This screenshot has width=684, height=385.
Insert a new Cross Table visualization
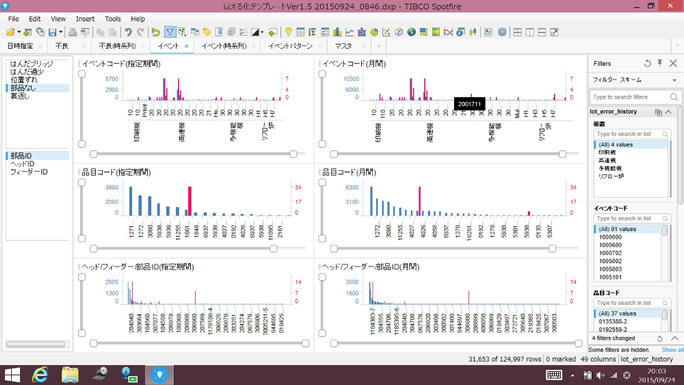313,32
